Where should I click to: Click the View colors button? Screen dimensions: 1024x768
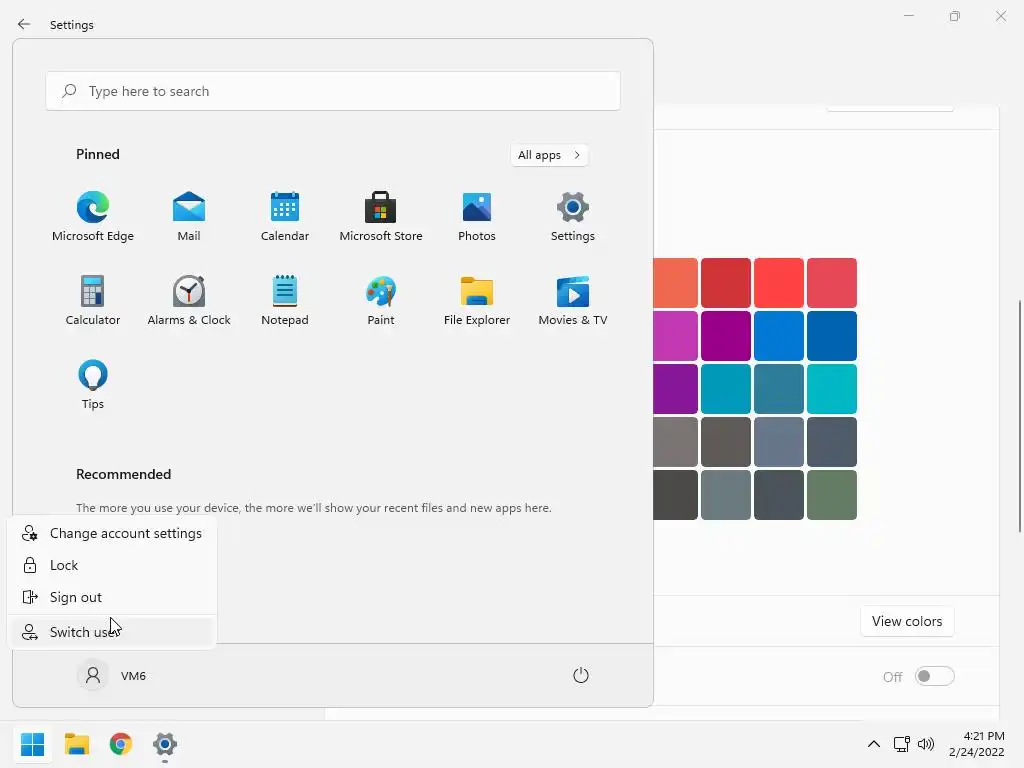point(907,622)
